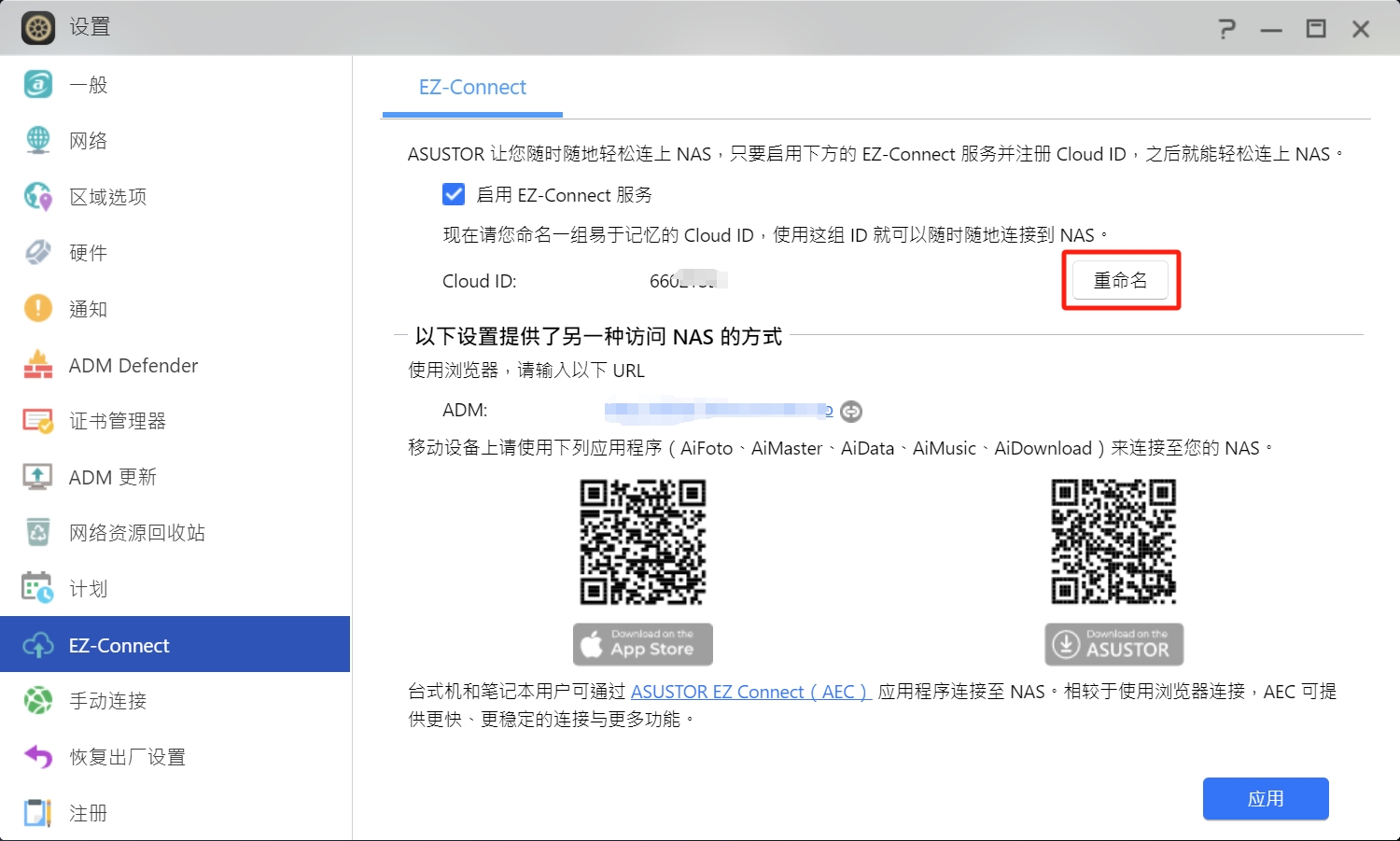Click the Notification (通知) exclamation icon
The height and width of the screenshot is (841, 1400).
[x=38, y=309]
